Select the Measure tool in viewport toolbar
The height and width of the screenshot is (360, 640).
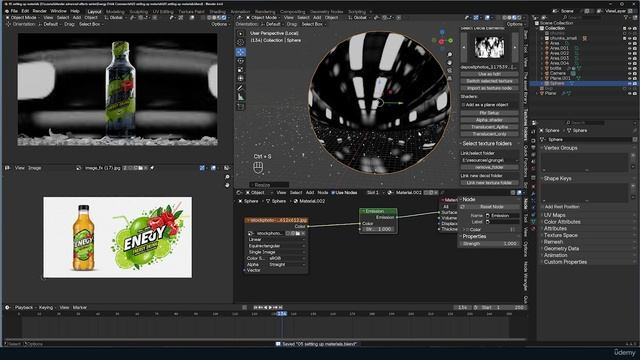[240, 97]
